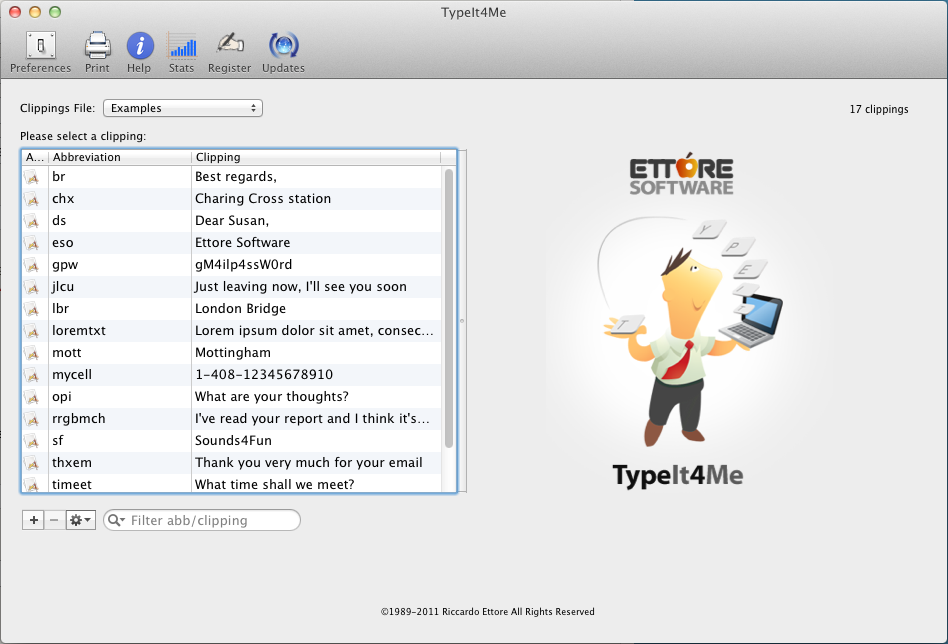Focus the Filter abb/clipping field

coord(202,520)
